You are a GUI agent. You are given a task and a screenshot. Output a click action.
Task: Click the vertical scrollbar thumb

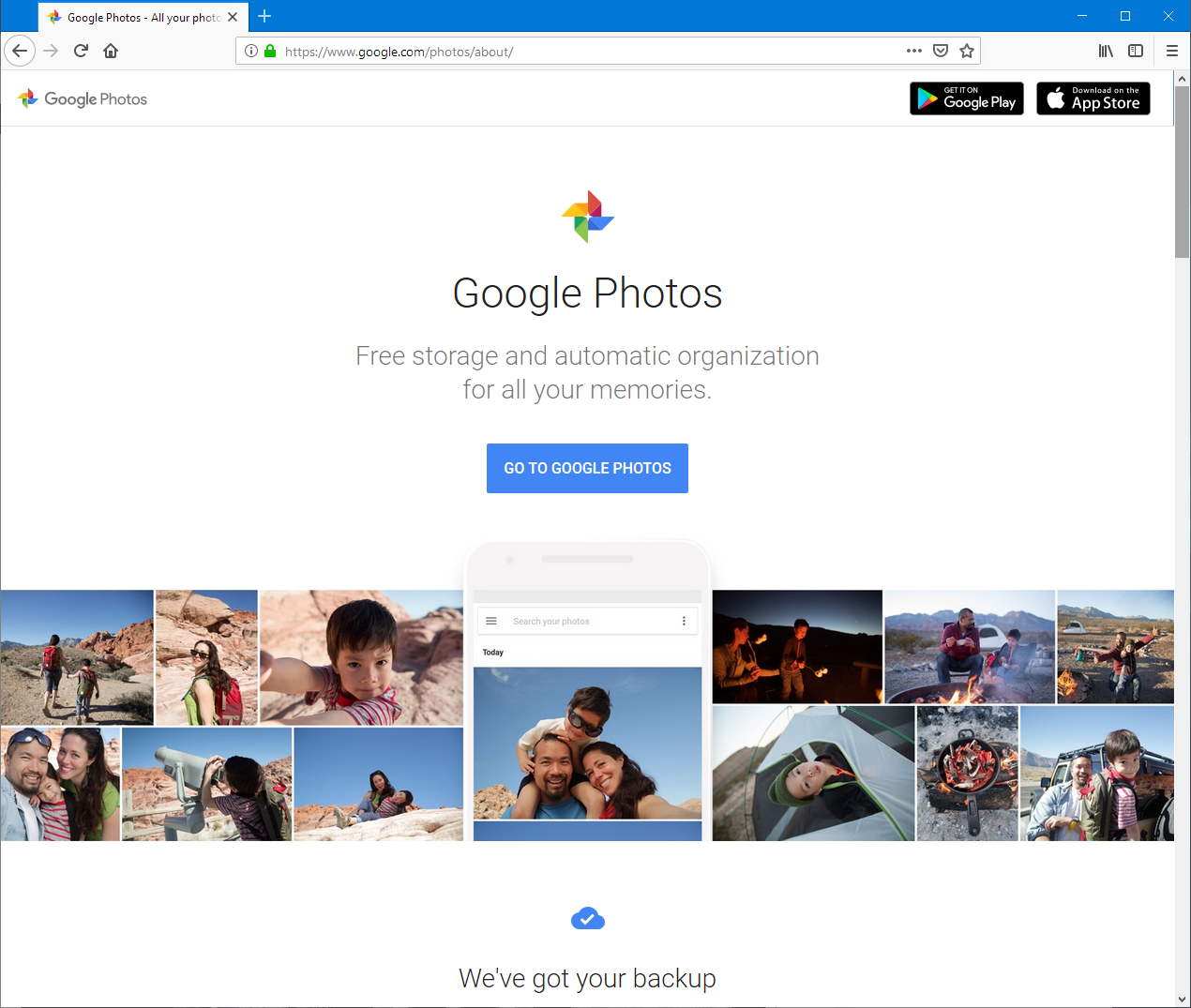pyautogui.click(x=1182, y=172)
